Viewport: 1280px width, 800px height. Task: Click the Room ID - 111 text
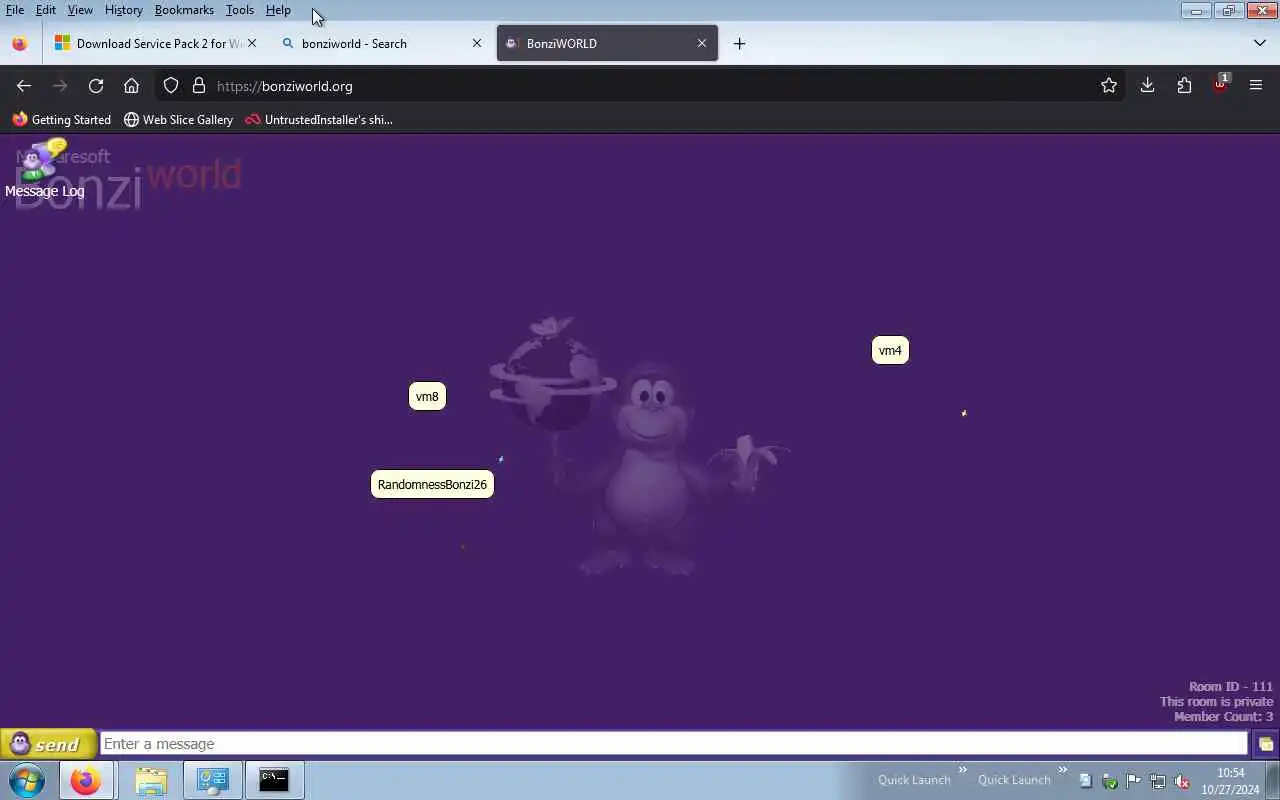1231,686
